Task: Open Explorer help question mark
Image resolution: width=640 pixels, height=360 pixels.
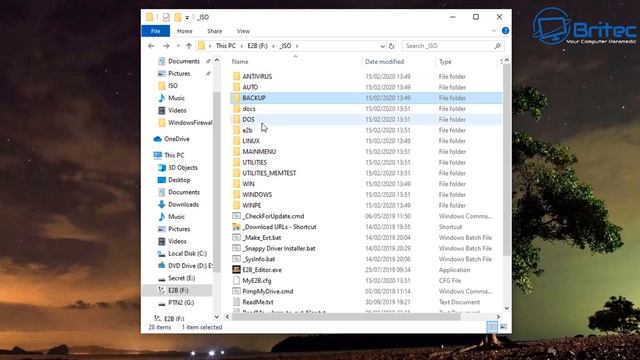Action: (505, 31)
